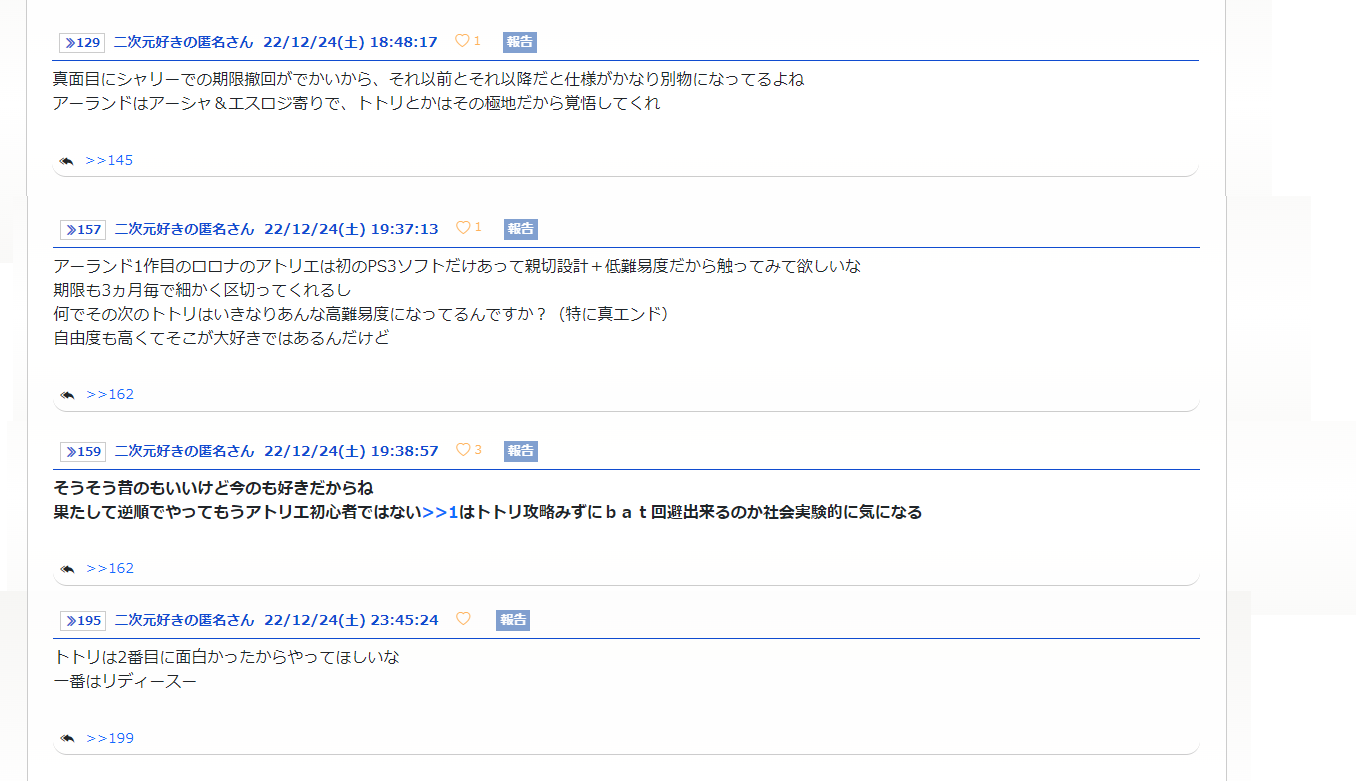
Task: Click 報告 on post 159
Action: click(521, 451)
